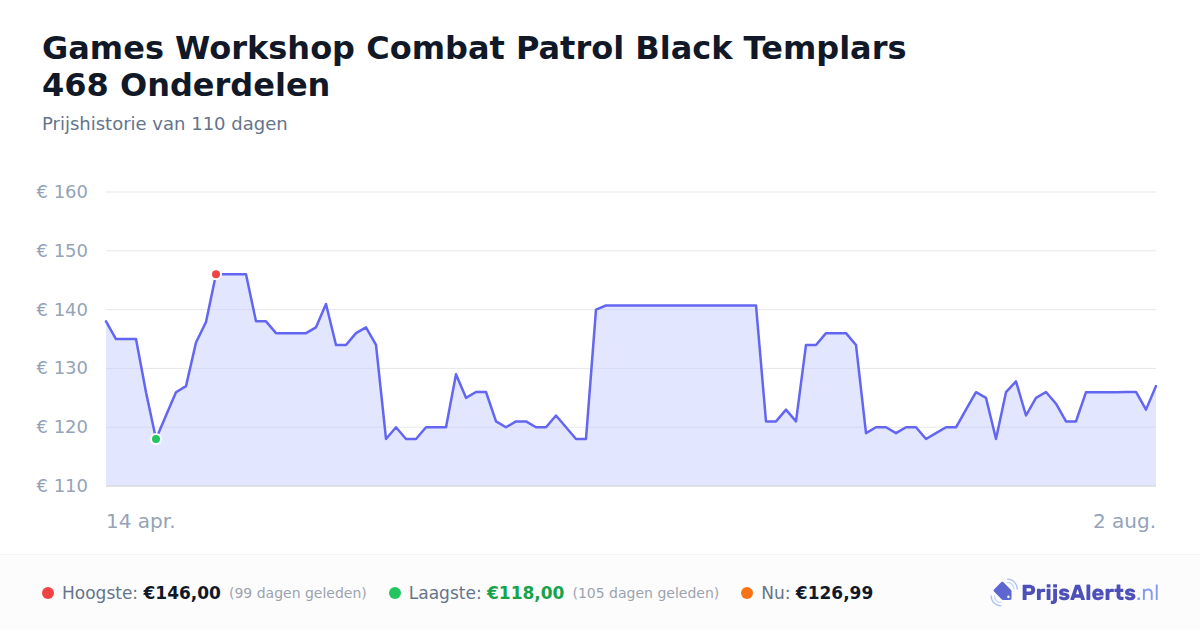The height and width of the screenshot is (630, 1200).
Task: Click the flat €140 plateau on the line
Action: 680,305
